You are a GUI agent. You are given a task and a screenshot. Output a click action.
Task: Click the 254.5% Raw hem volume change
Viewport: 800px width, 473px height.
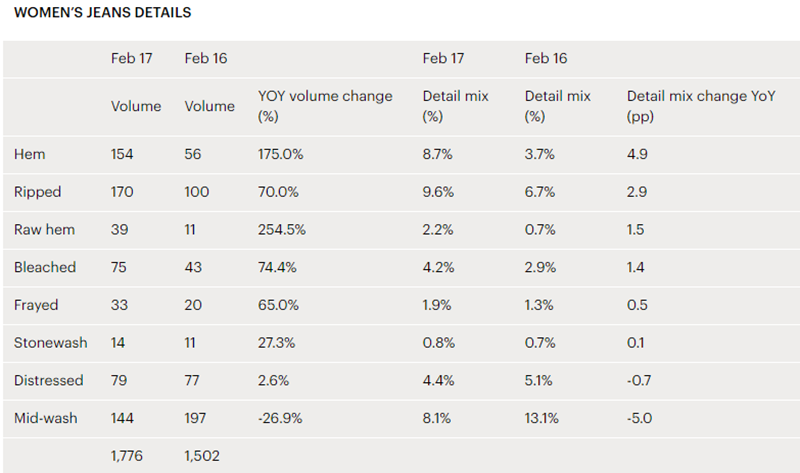click(x=282, y=230)
